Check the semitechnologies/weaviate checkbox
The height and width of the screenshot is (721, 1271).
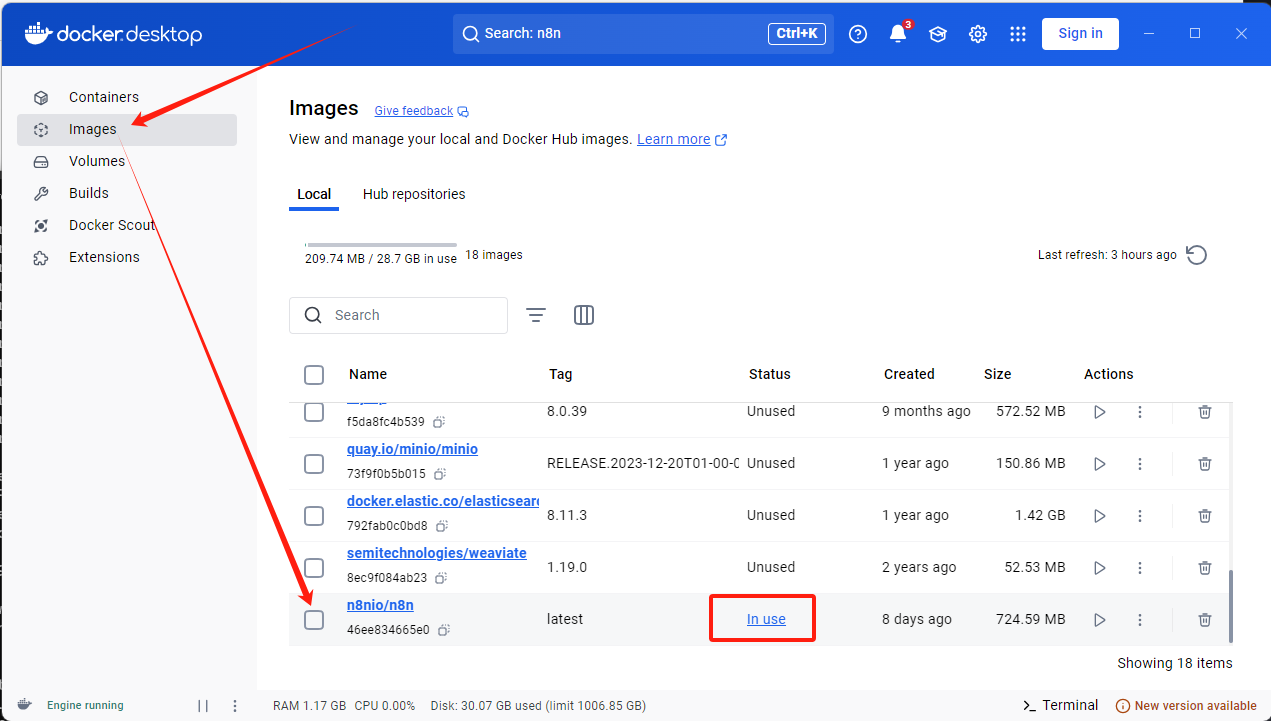[x=314, y=568]
